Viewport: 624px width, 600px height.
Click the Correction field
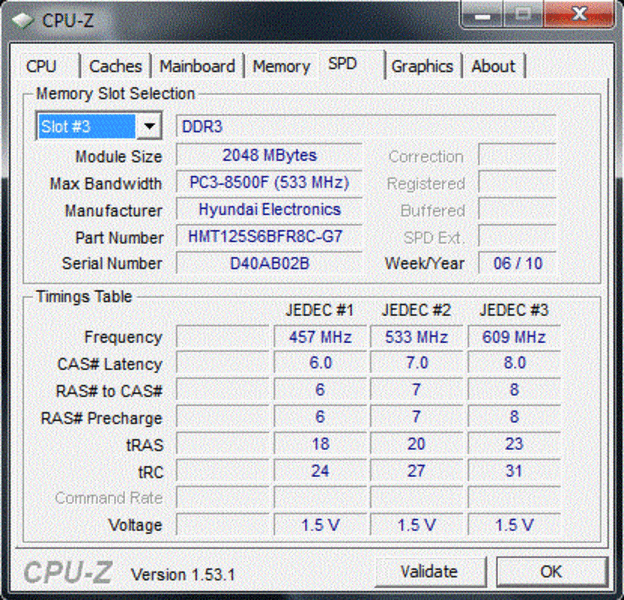tap(517, 154)
